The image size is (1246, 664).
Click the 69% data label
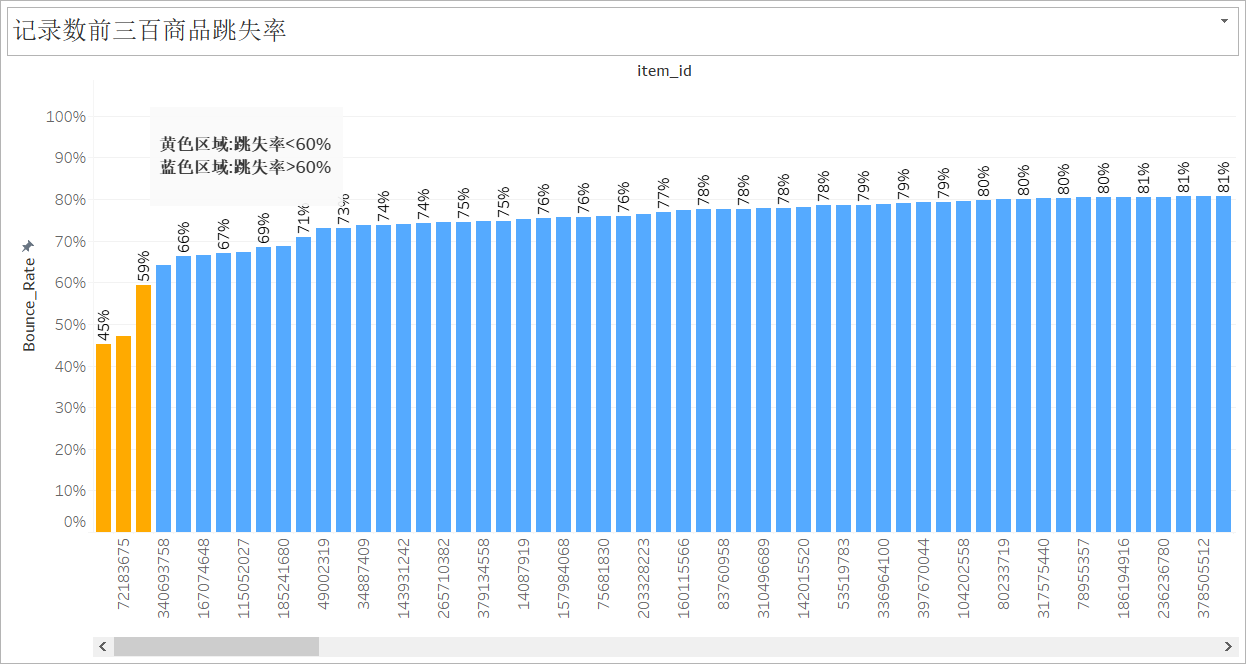tap(264, 228)
